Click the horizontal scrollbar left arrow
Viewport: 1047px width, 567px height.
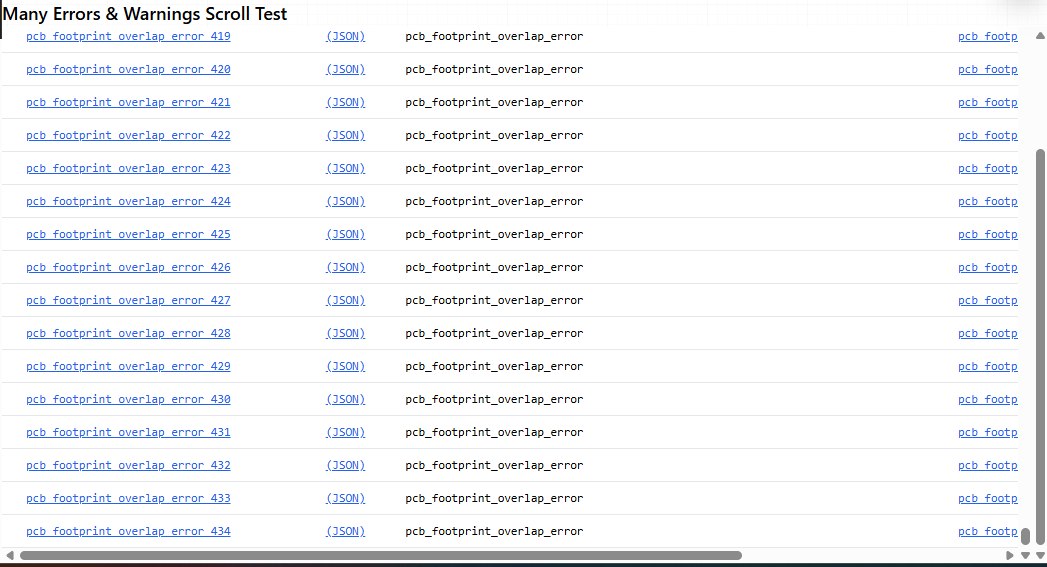pyautogui.click(x=9, y=556)
